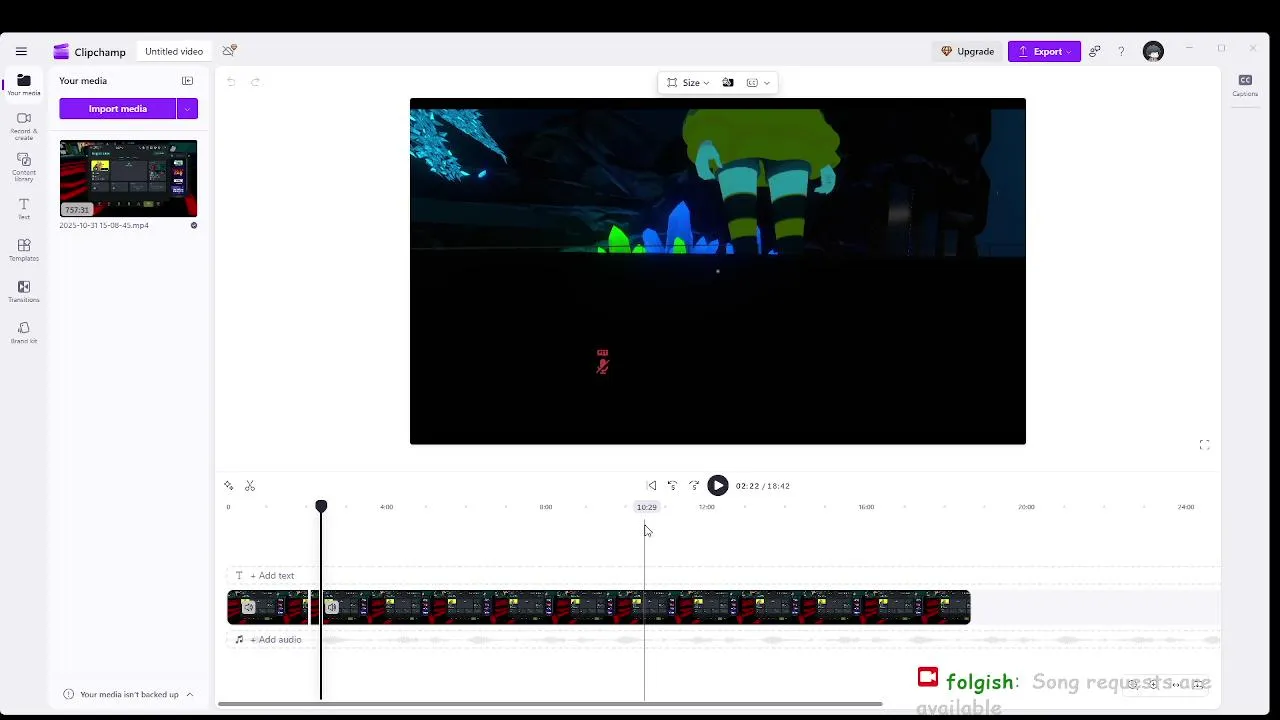Click + Add audio on the audio track

pos(275,640)
